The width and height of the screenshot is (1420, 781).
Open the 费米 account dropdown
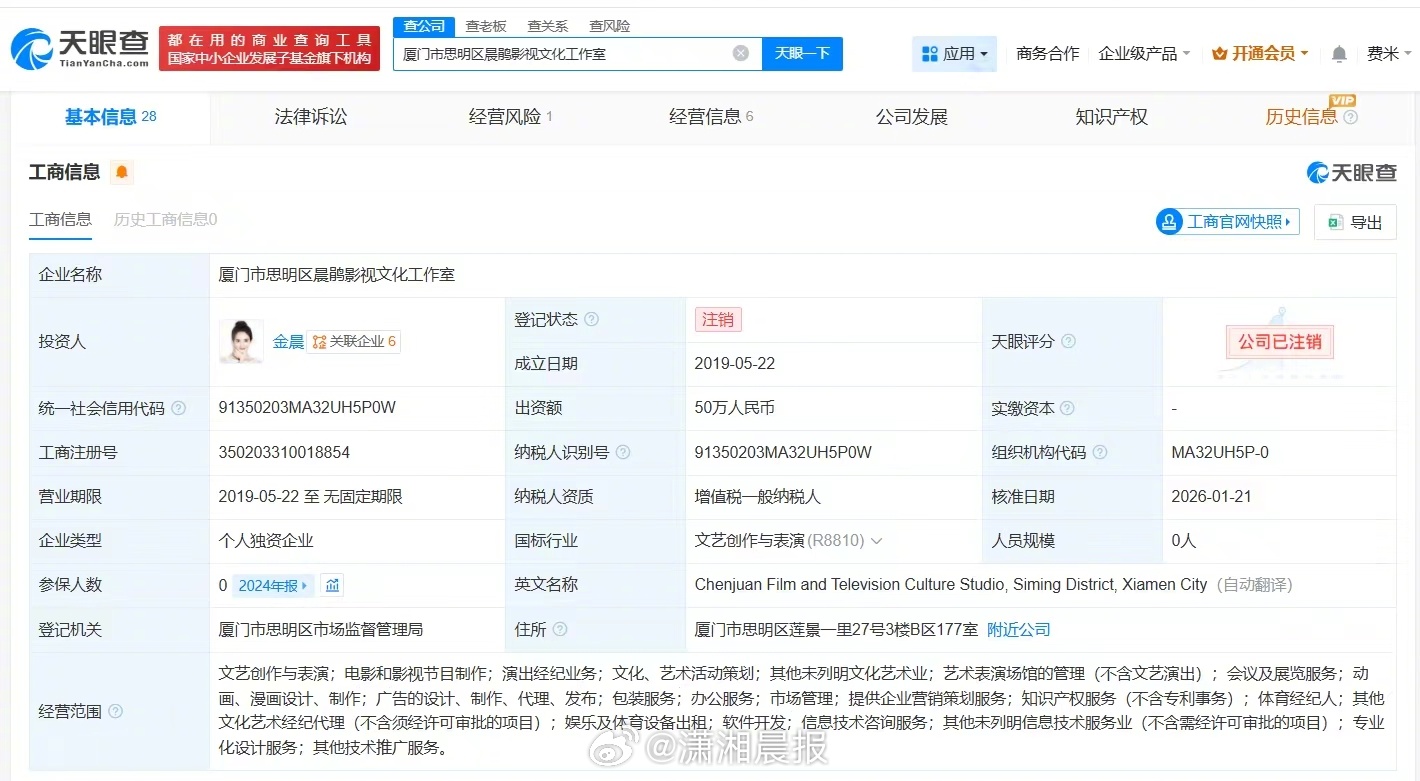coord(1389,53)
